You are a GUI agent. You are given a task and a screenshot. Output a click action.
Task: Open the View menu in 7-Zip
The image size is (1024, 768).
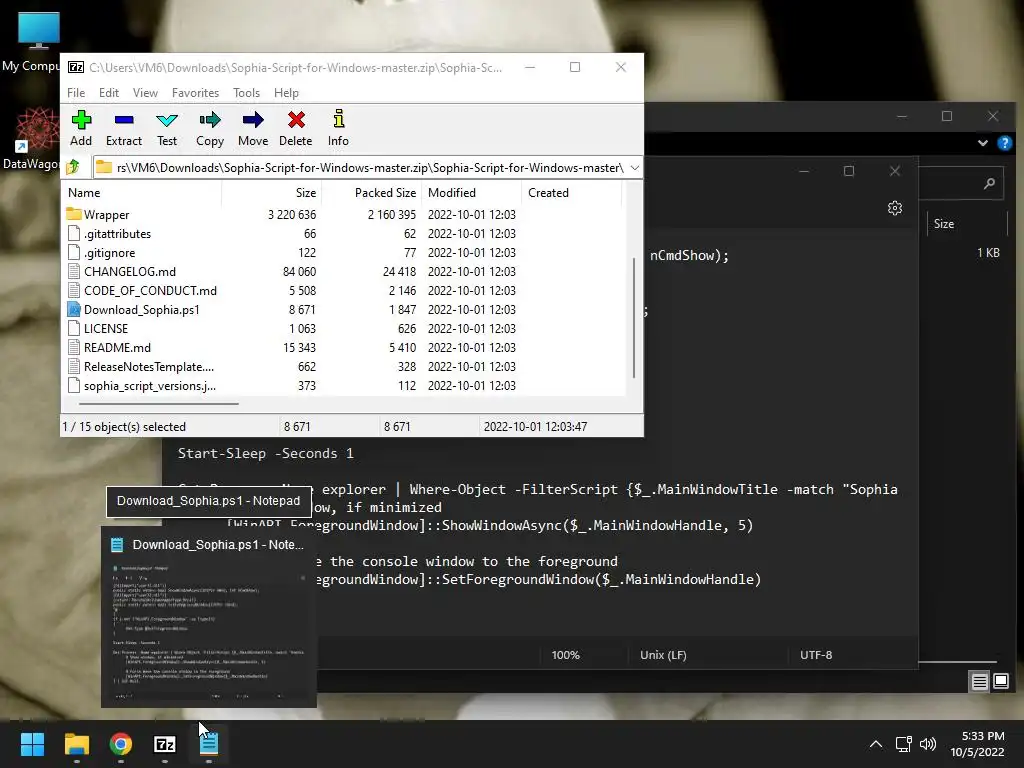(145, 93)
